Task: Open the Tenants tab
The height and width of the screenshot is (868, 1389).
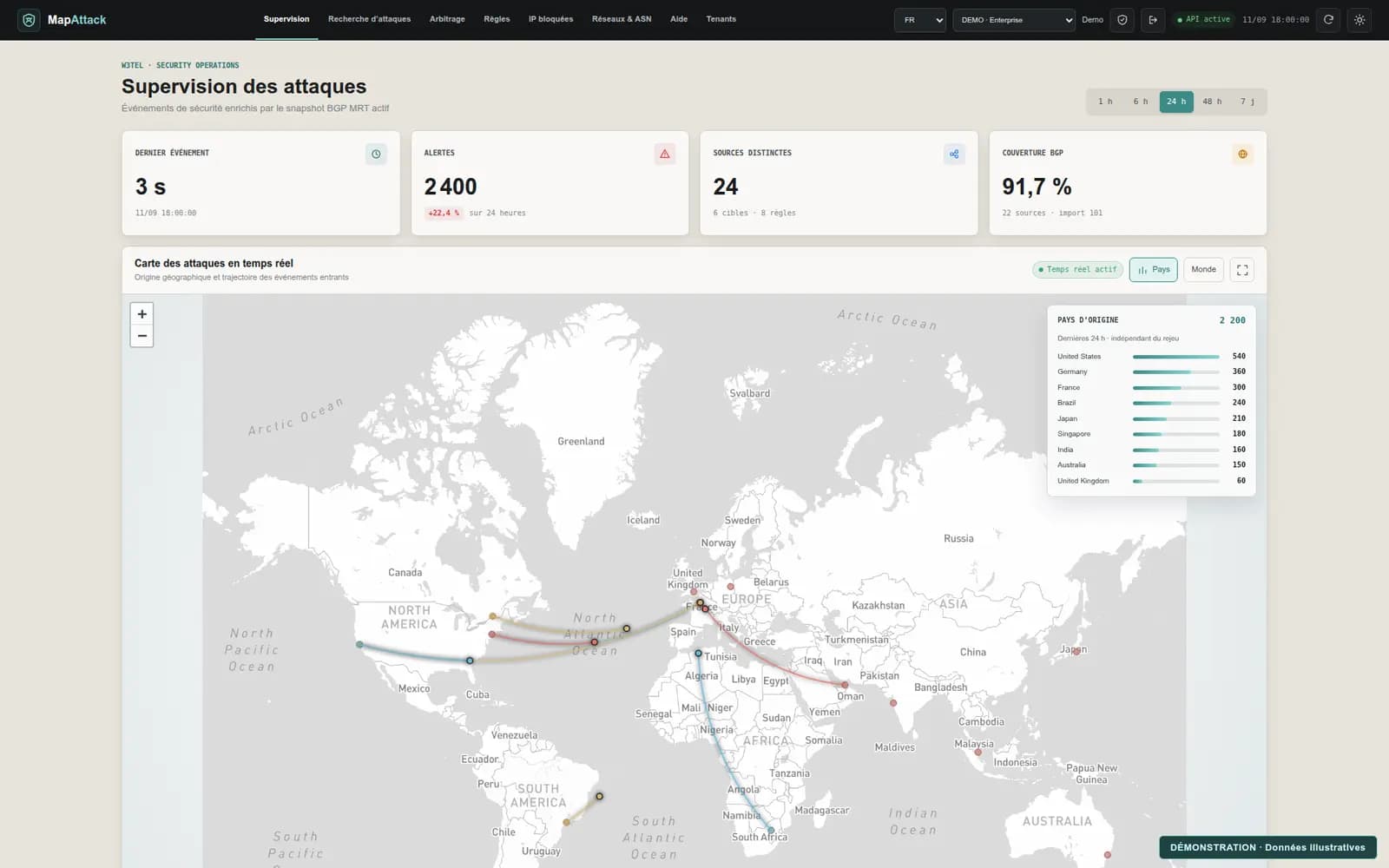Action: point(721,19)
